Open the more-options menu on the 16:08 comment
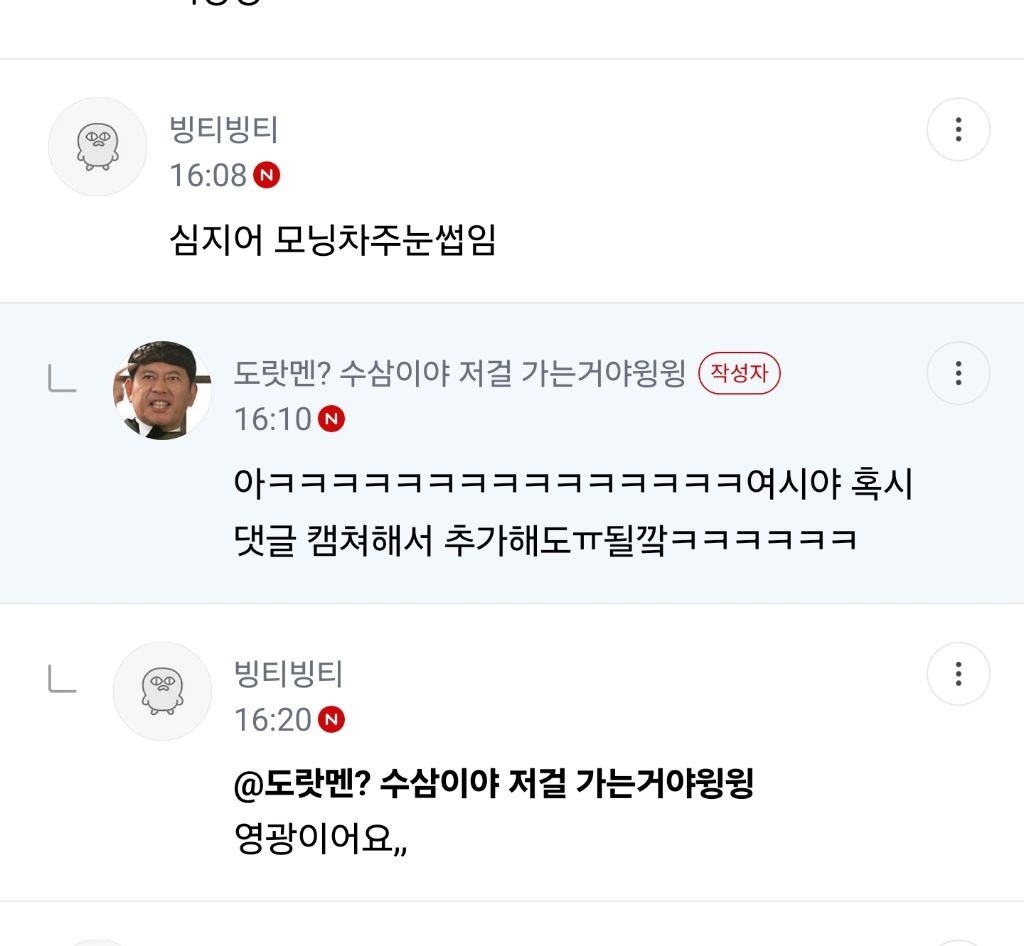This screenshot has width=1024, height=946. click(x=958, y=129)
